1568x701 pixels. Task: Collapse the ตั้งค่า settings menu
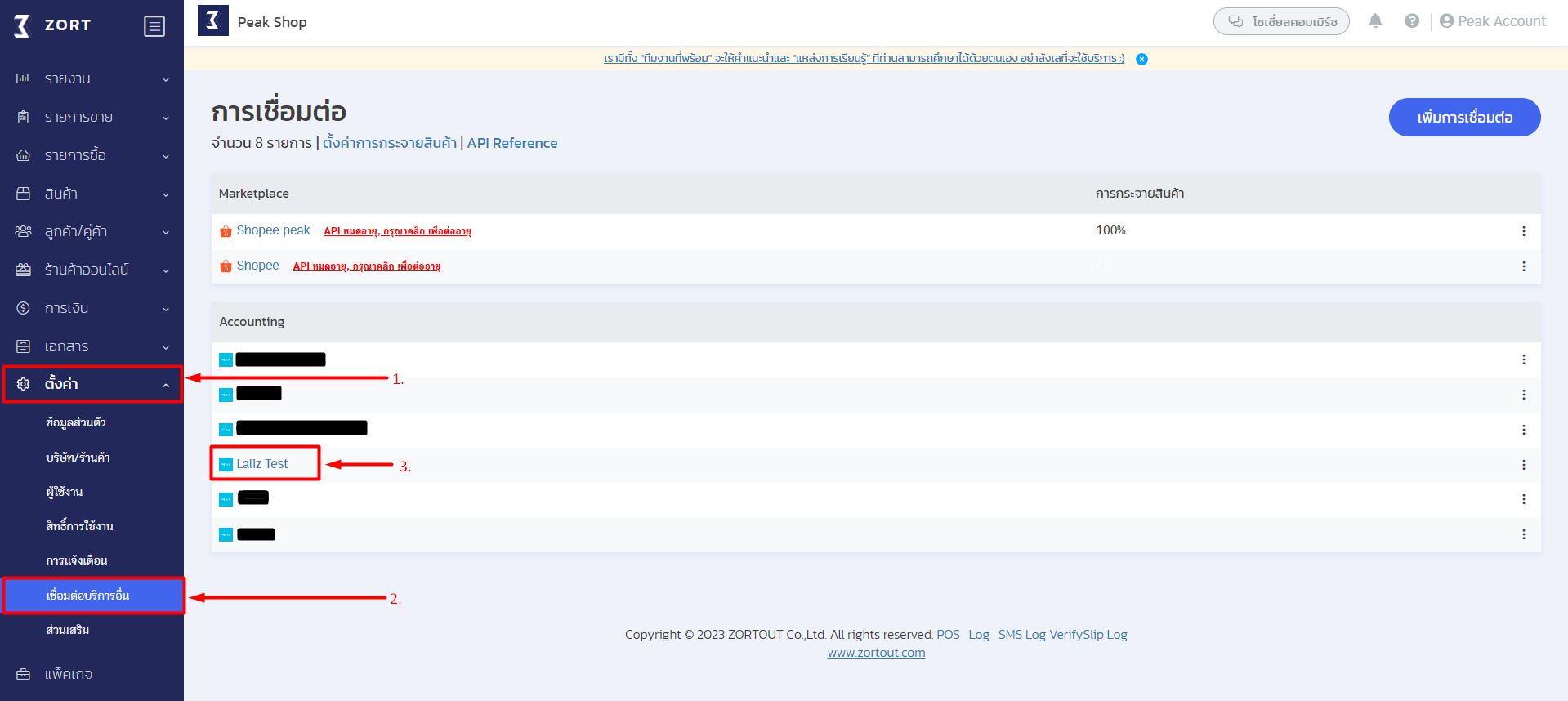tap(92, 384)
